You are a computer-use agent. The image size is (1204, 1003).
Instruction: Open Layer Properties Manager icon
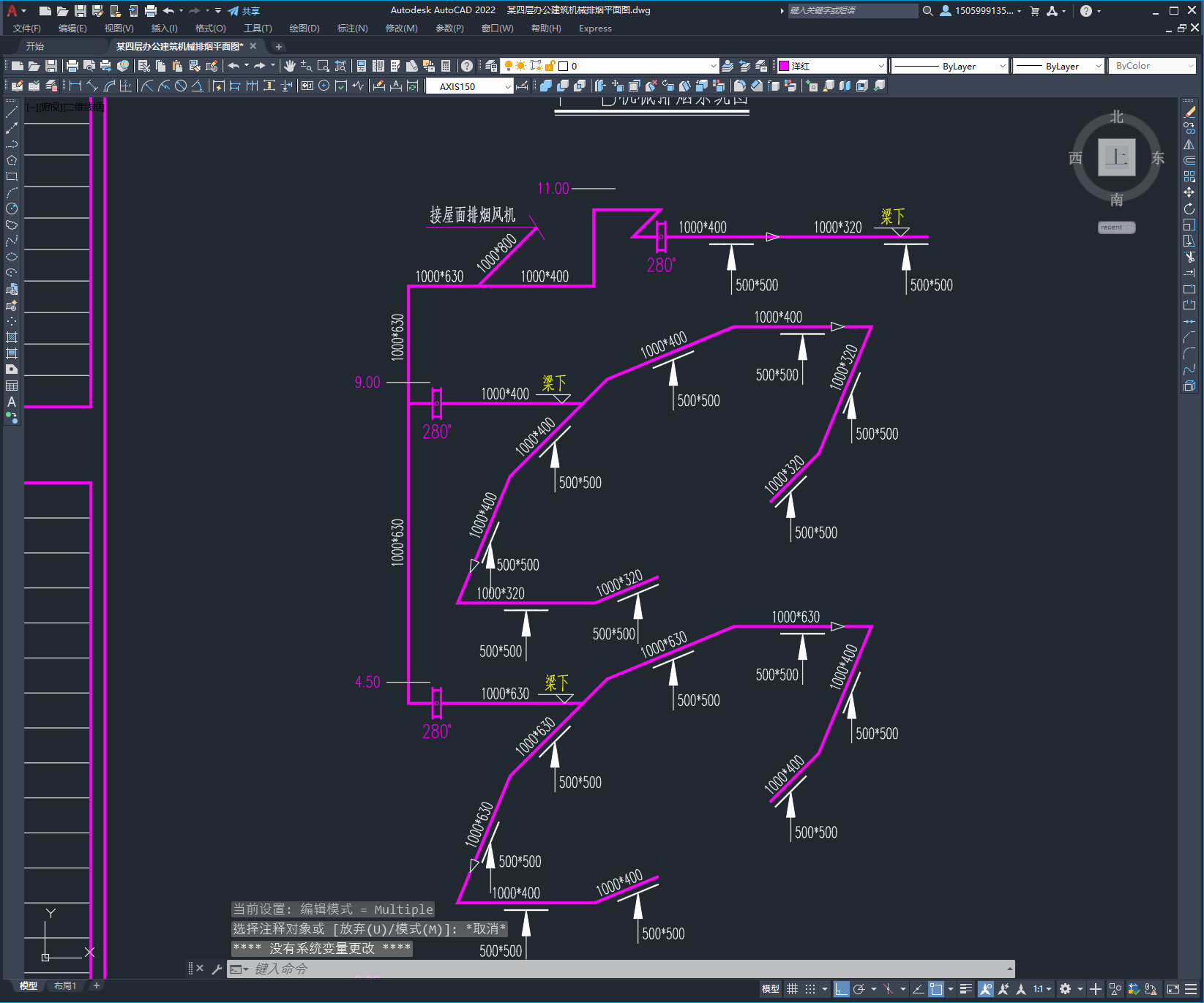pyautogui.click(x=491, y=66)
